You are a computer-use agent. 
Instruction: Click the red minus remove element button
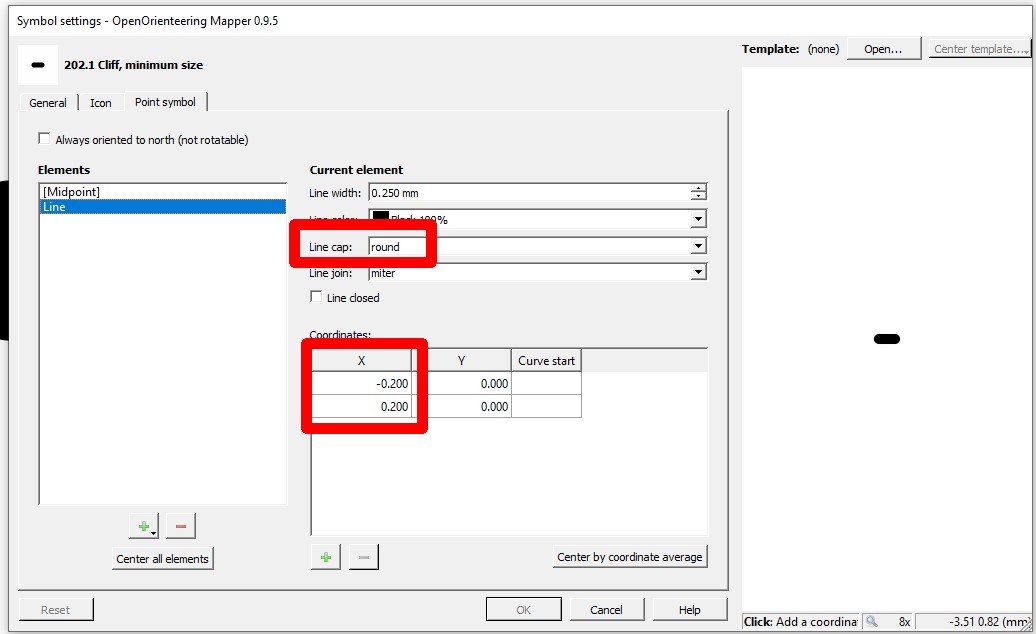[181, 526]
